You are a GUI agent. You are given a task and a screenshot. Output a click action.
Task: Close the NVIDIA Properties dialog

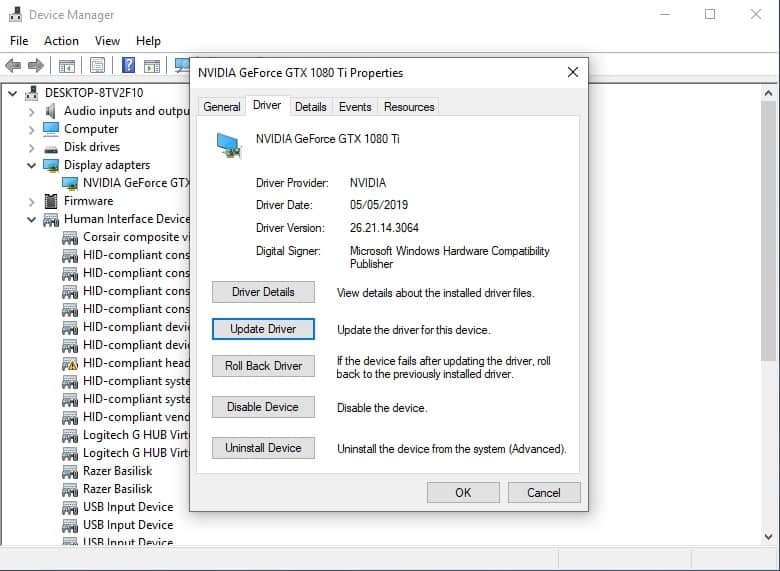pyautogui.click(x=573, y=73)
